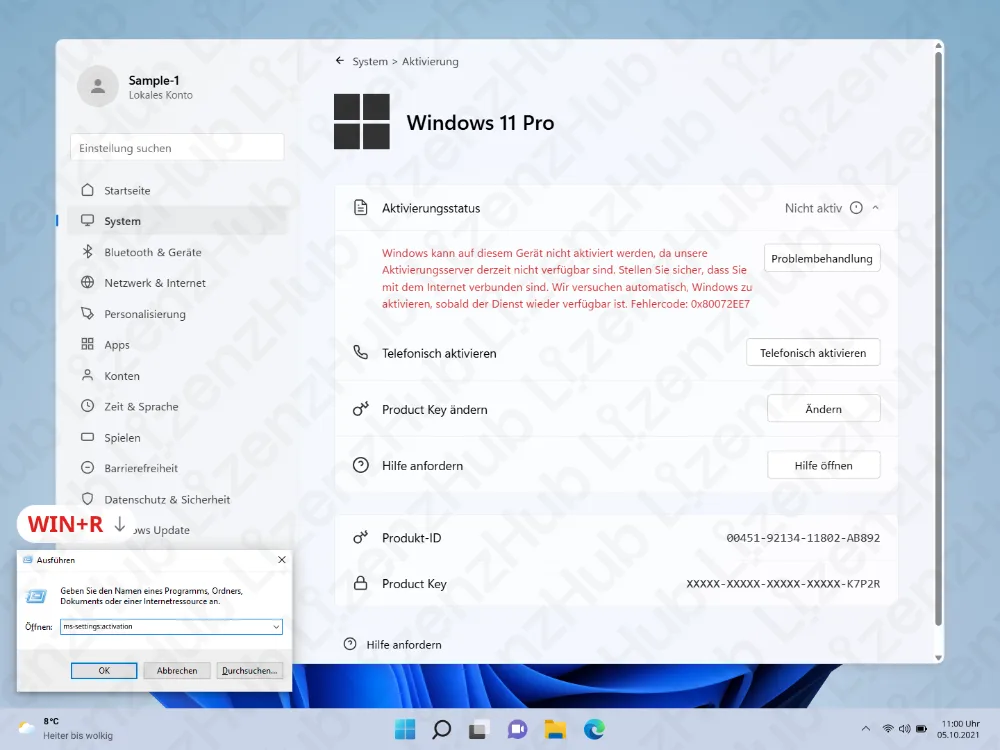Select the Netzwerk & Internet globe icon
Viewport: 1000px width, 750px height.
coord(89,283)
